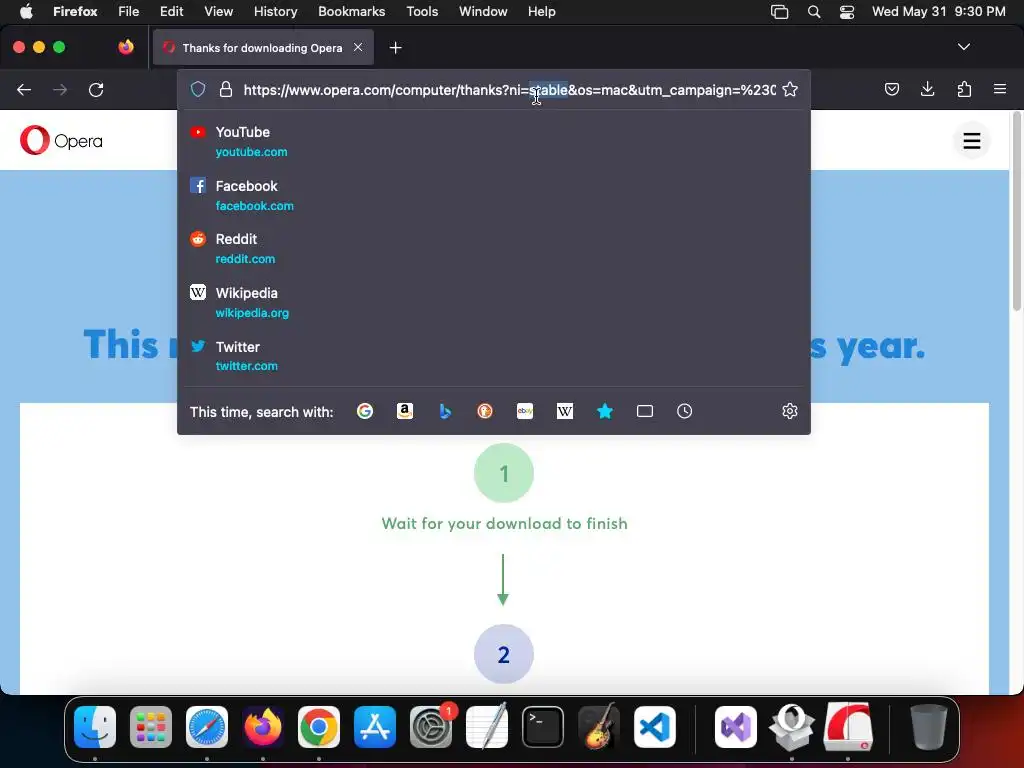
Task: Open Google Chrome from the Dock
Action: pos(319,727)
